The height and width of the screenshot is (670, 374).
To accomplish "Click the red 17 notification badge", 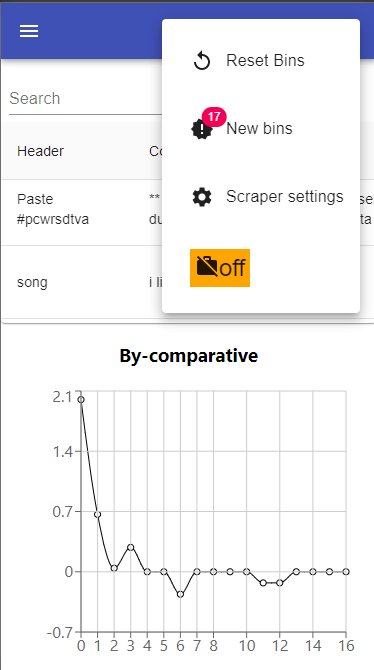I will pos(214,117).
